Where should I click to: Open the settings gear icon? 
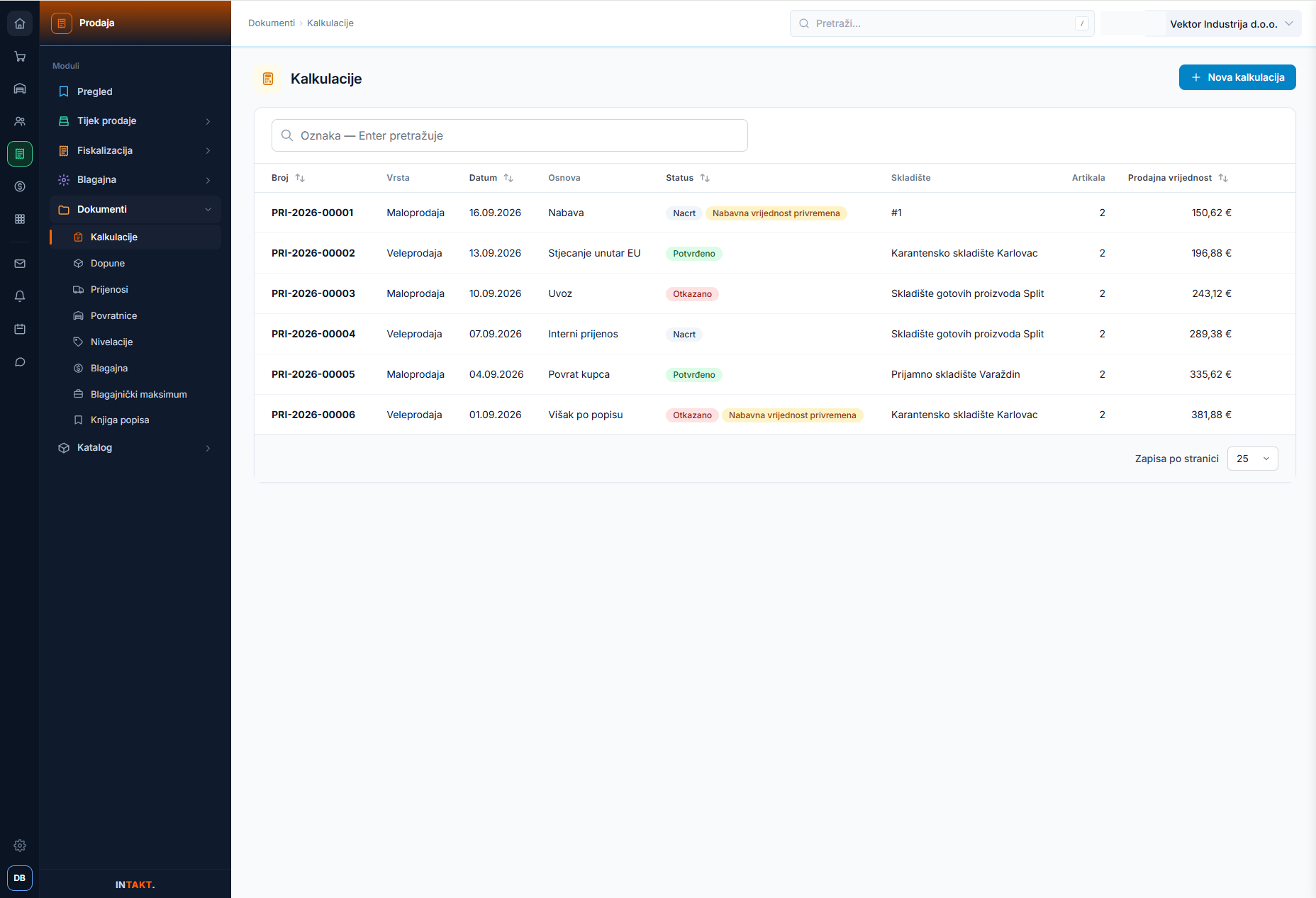point(20,846)
